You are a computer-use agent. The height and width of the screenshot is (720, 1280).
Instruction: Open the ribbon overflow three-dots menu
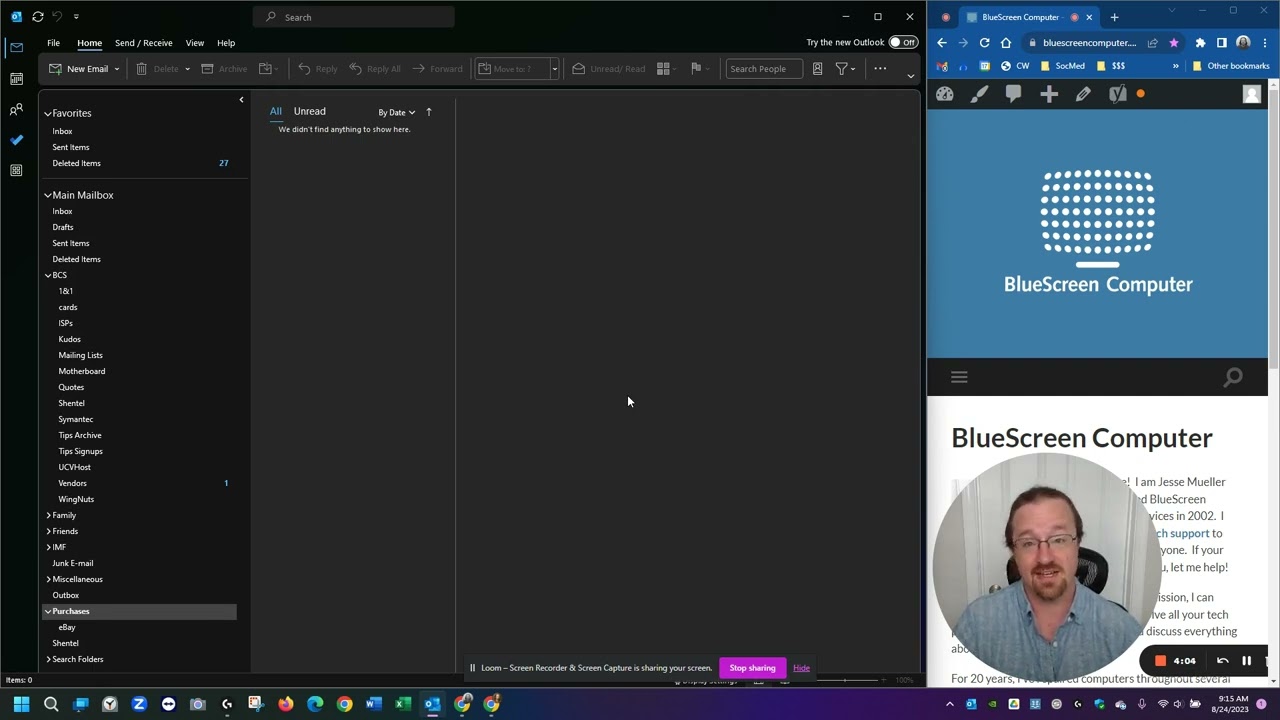click(x=880, y=69)
